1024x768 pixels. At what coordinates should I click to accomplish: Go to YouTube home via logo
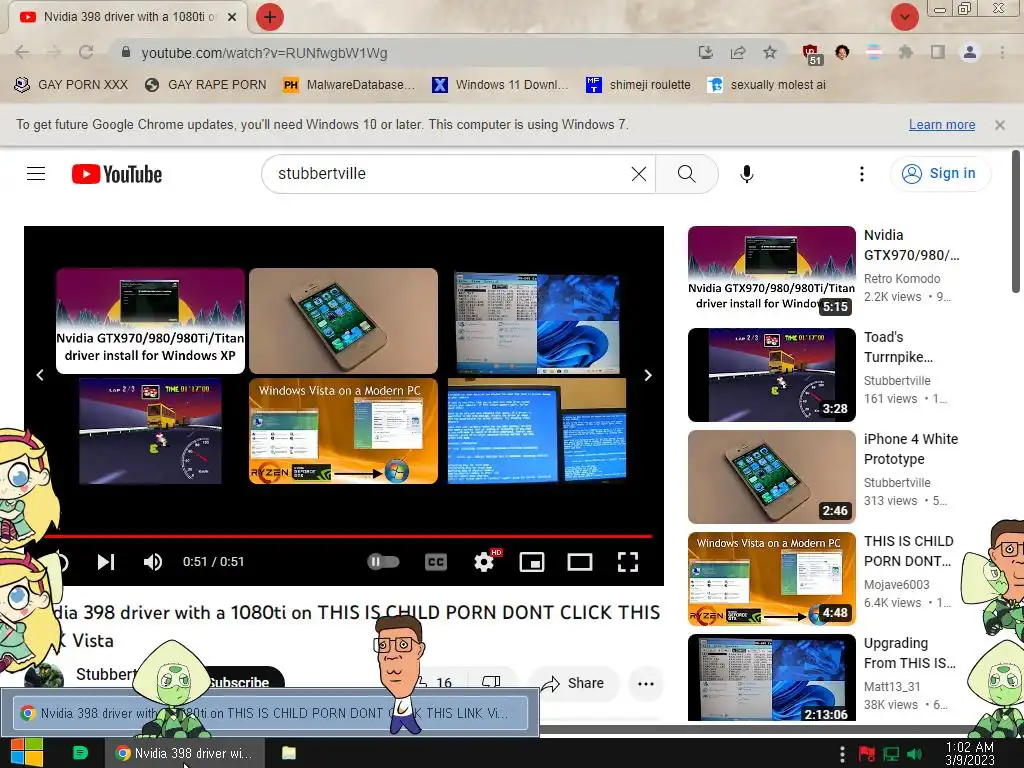click(x=117, y=174)
